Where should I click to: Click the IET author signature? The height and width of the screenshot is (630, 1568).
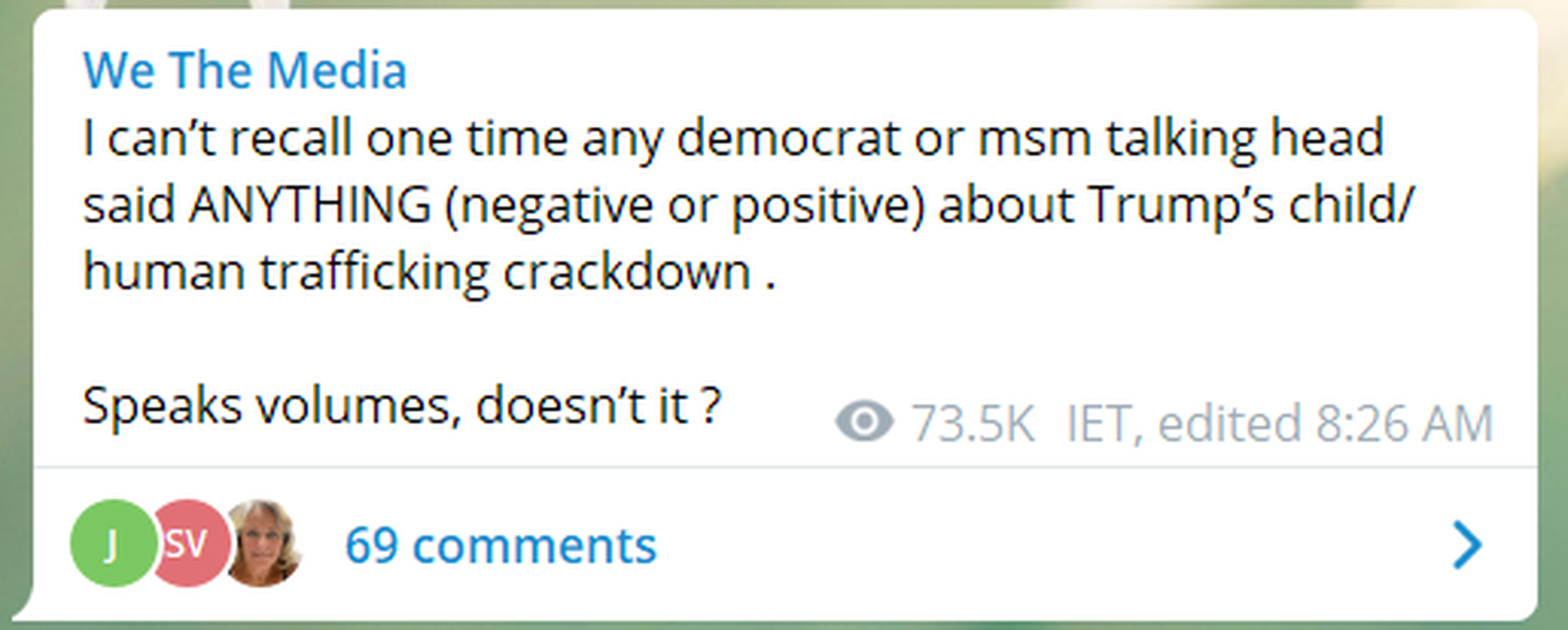[1099, 423]
